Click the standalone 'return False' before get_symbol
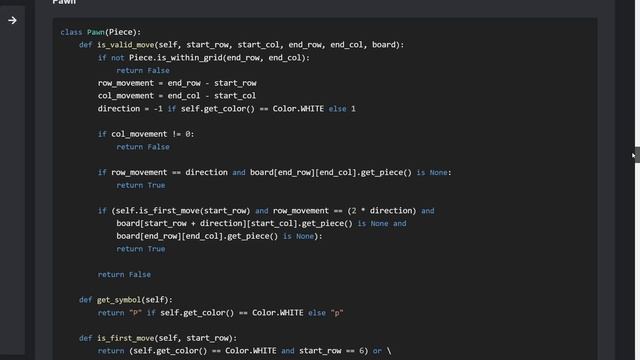 click(x=124, y=274)
